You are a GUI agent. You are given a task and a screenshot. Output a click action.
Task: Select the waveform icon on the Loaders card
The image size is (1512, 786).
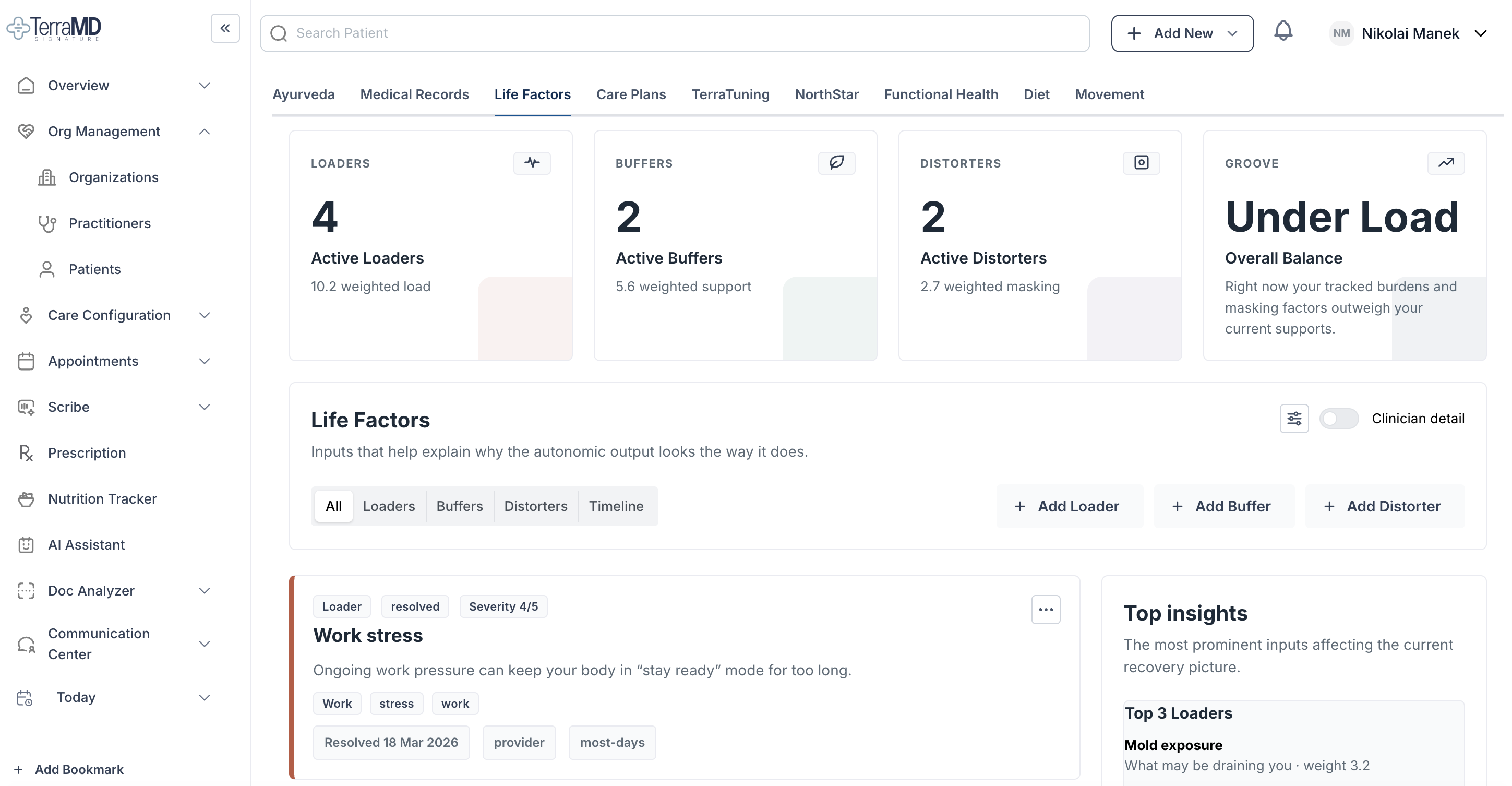point(532,163)
